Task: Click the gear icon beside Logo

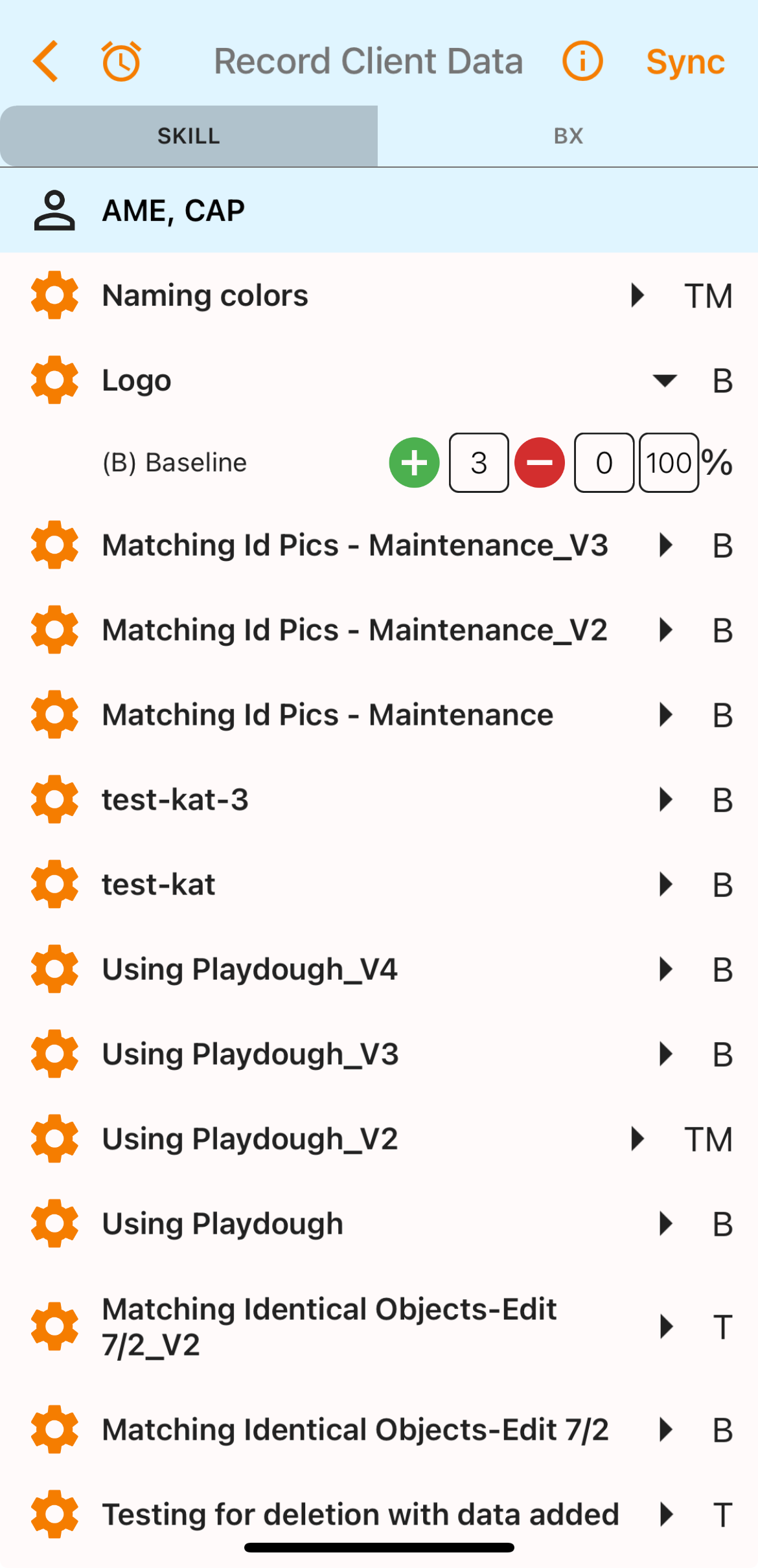Action: (55, 380)
